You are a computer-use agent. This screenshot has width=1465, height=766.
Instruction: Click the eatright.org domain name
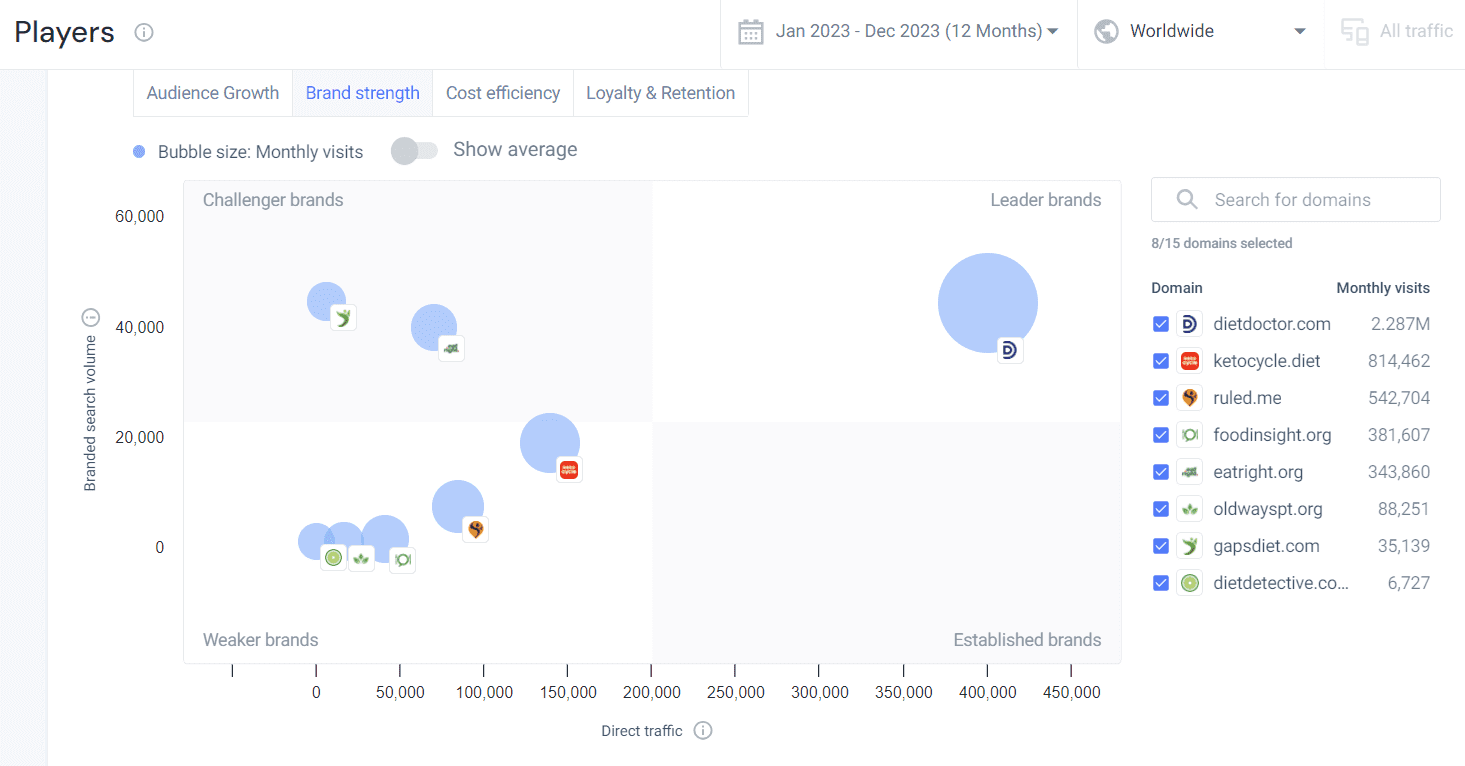tap(1258, 472)
